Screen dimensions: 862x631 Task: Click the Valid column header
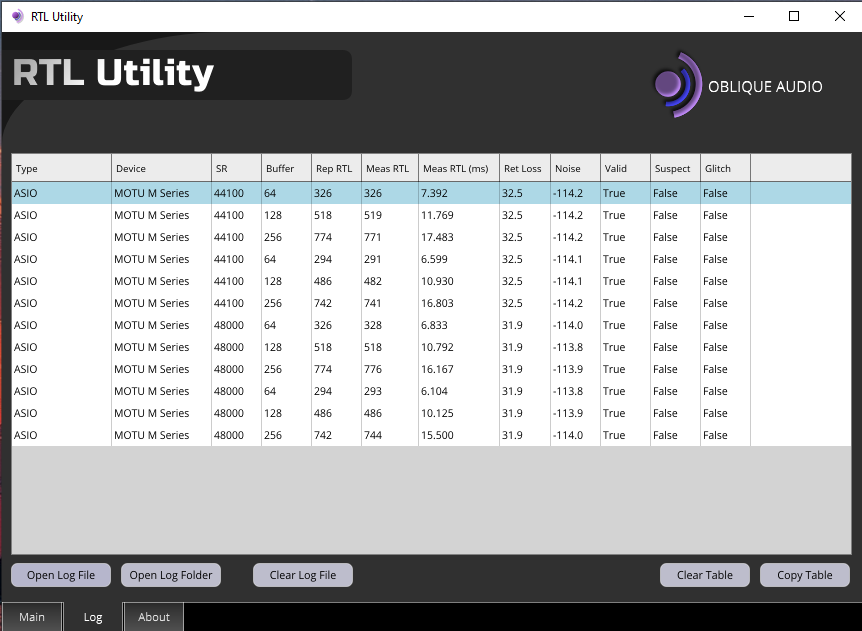(626, 168)
